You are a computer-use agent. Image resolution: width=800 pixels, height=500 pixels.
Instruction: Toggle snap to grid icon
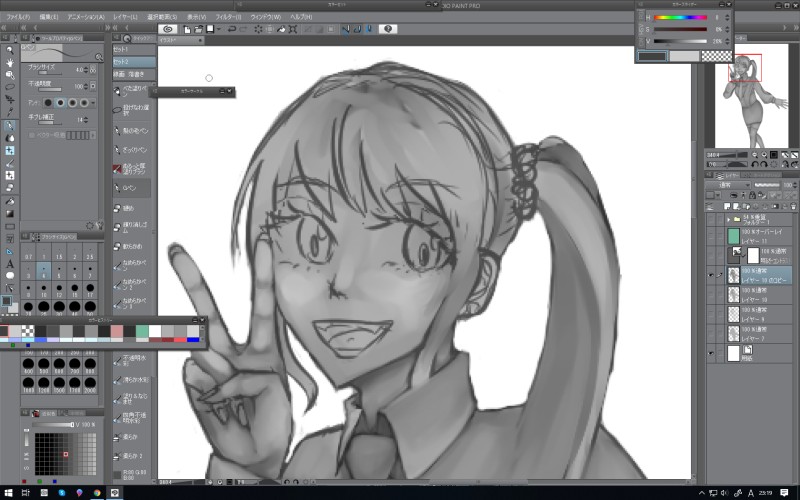point(369,29)
